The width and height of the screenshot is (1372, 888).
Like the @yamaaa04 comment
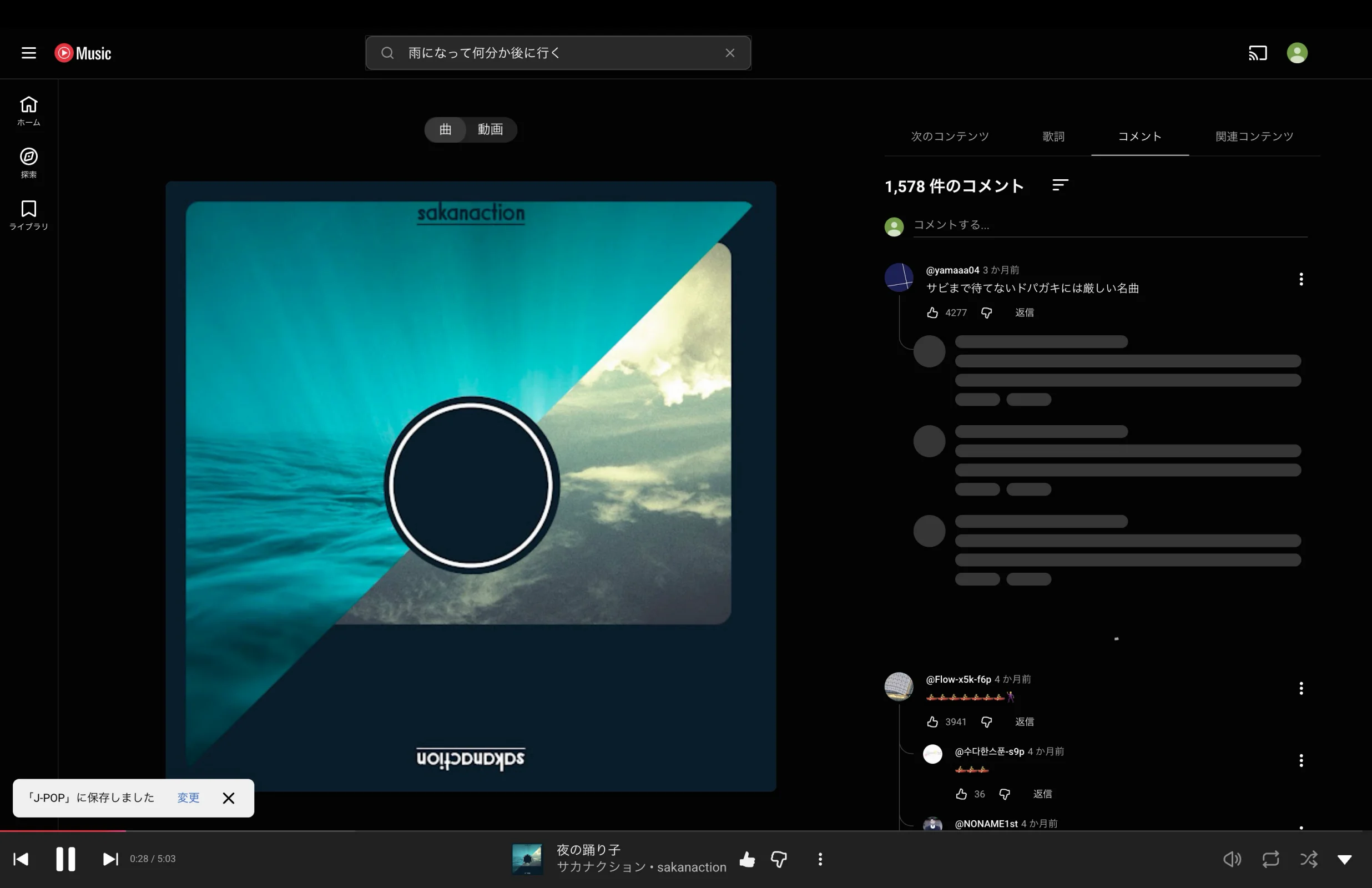point(933,313)
